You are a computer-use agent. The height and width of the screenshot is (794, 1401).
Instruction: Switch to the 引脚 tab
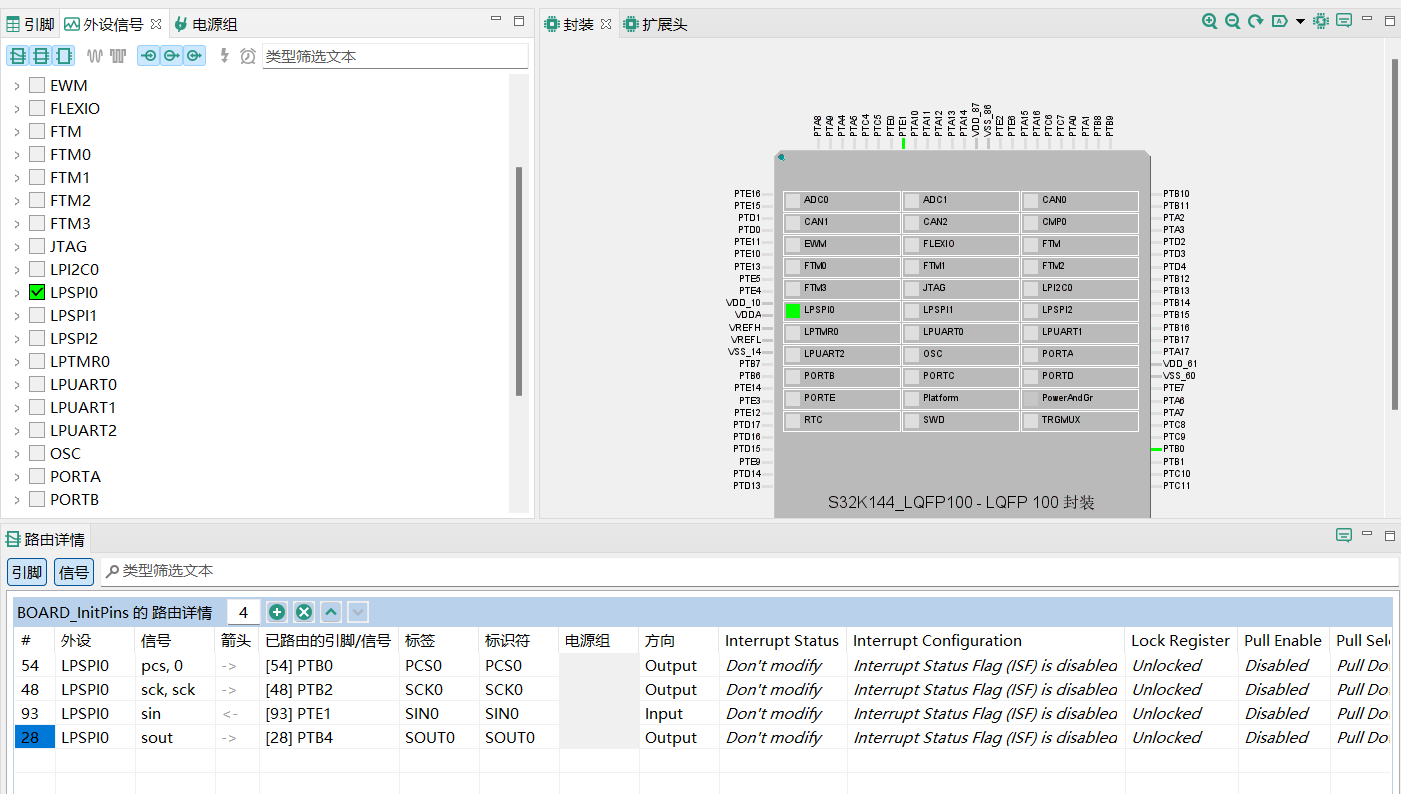click(x=30, y=24)
